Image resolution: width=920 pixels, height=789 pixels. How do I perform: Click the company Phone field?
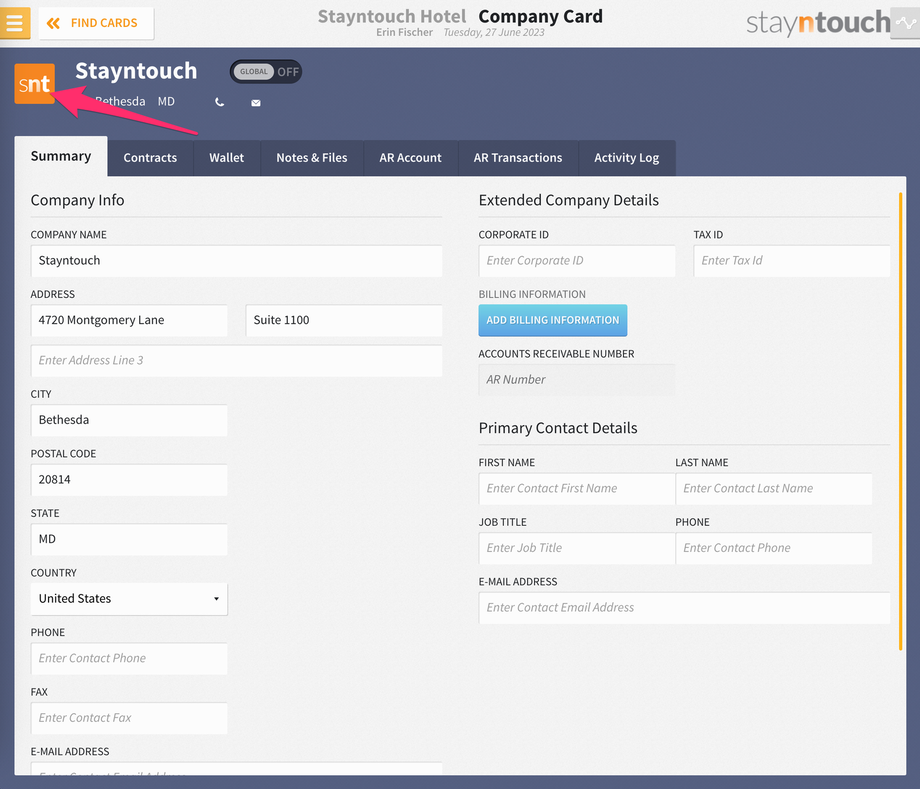(129, 658)
